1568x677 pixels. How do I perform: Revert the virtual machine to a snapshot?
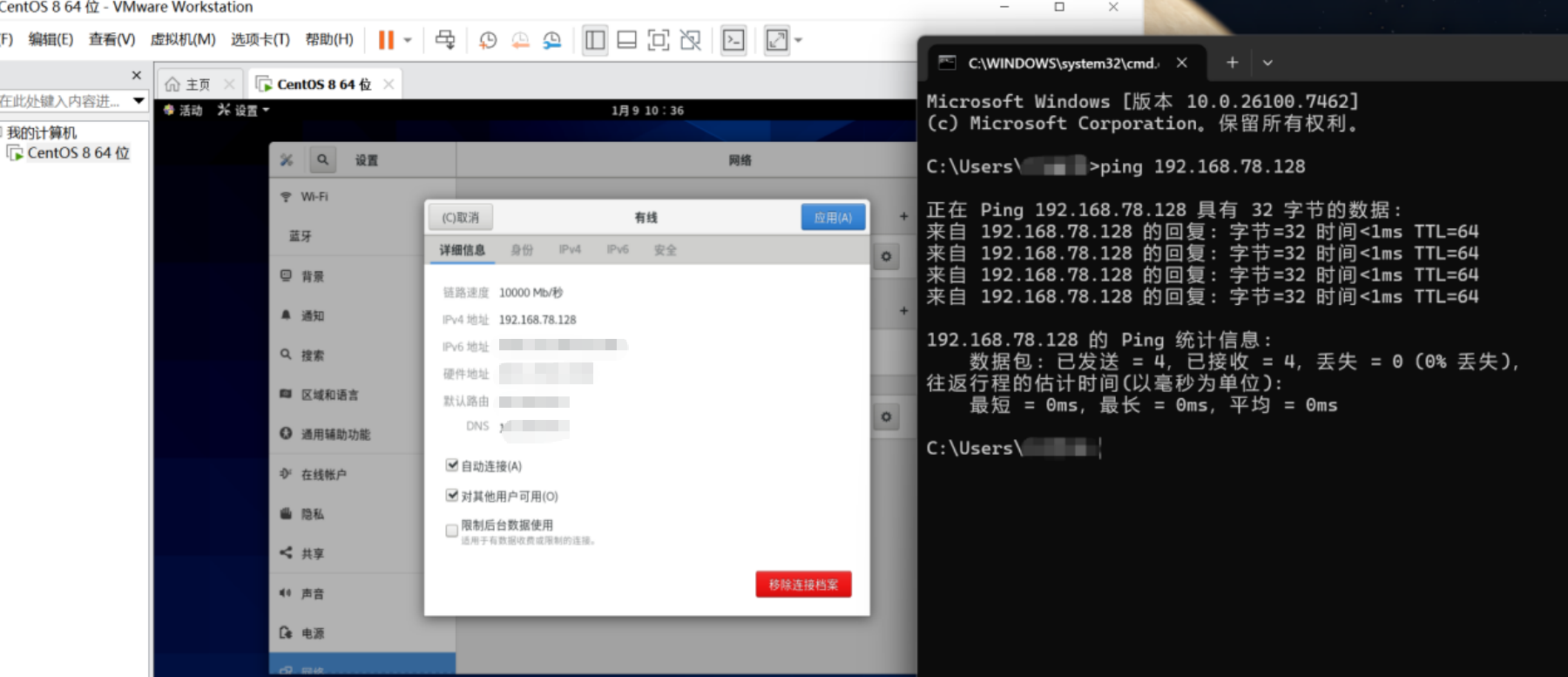[x=520, y=40]
